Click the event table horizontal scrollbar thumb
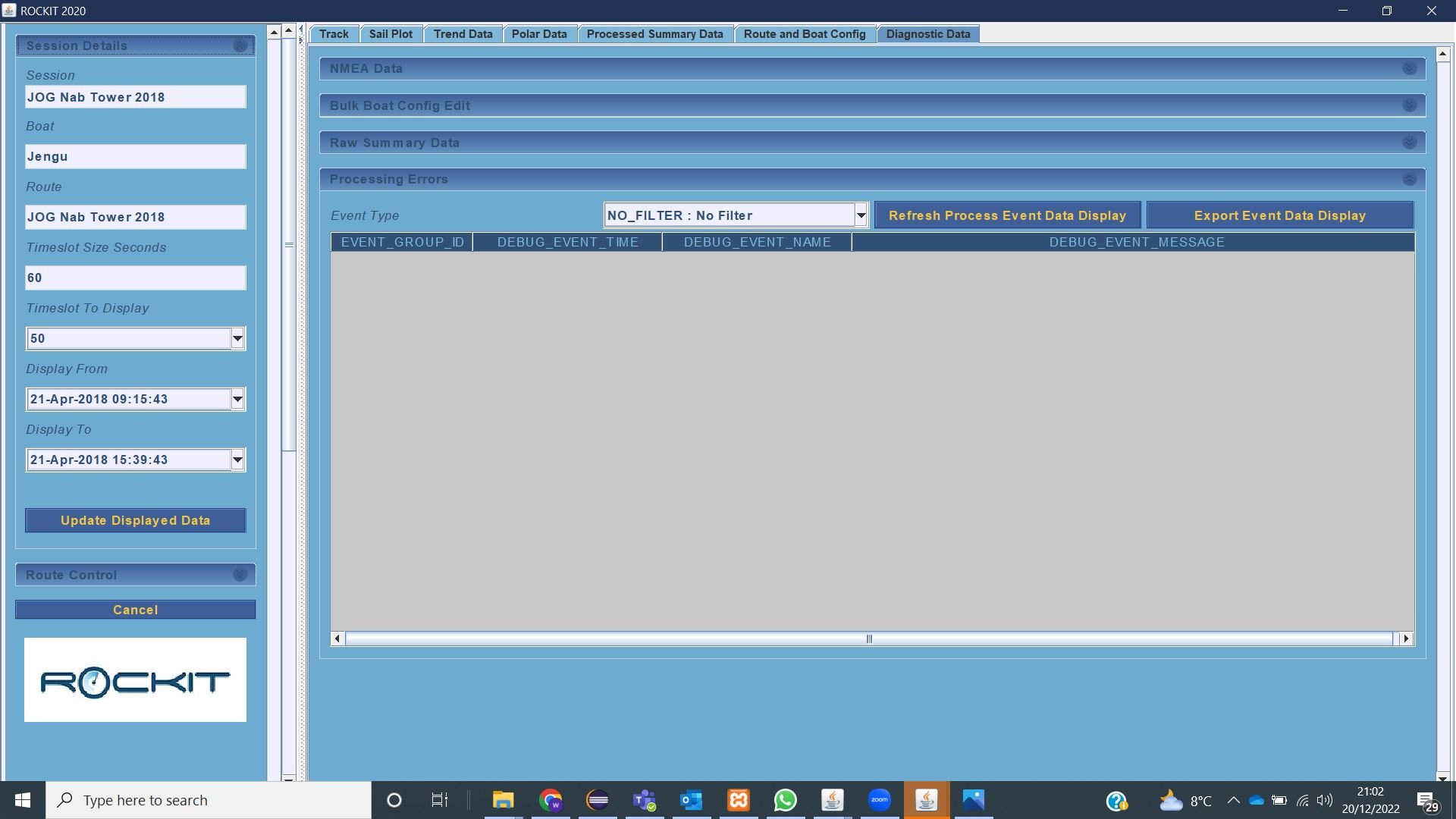The width and height of the screenshot is (1456, 819). coord(869,639)
